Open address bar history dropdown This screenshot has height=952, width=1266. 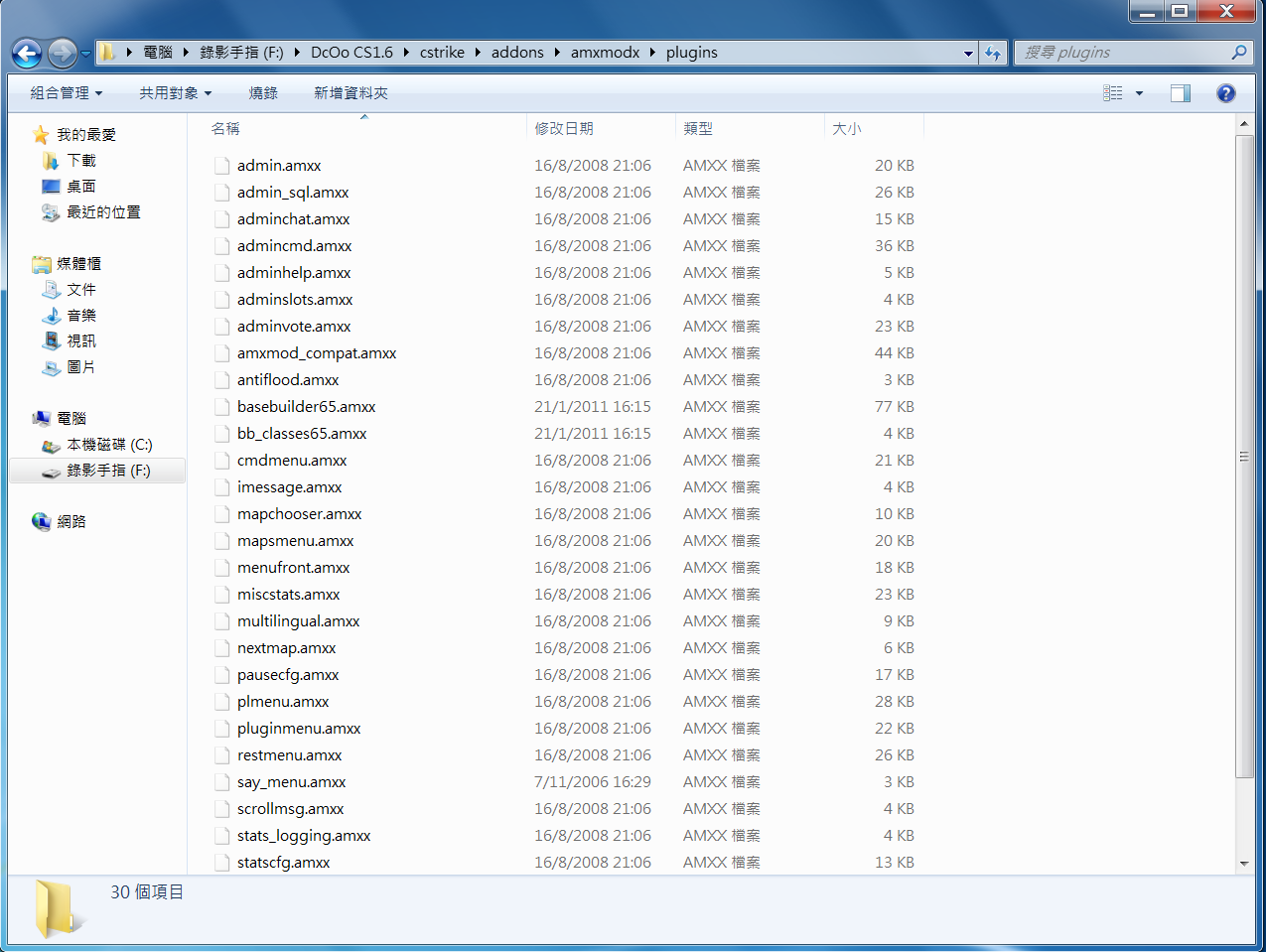click(x=968, y=54)
